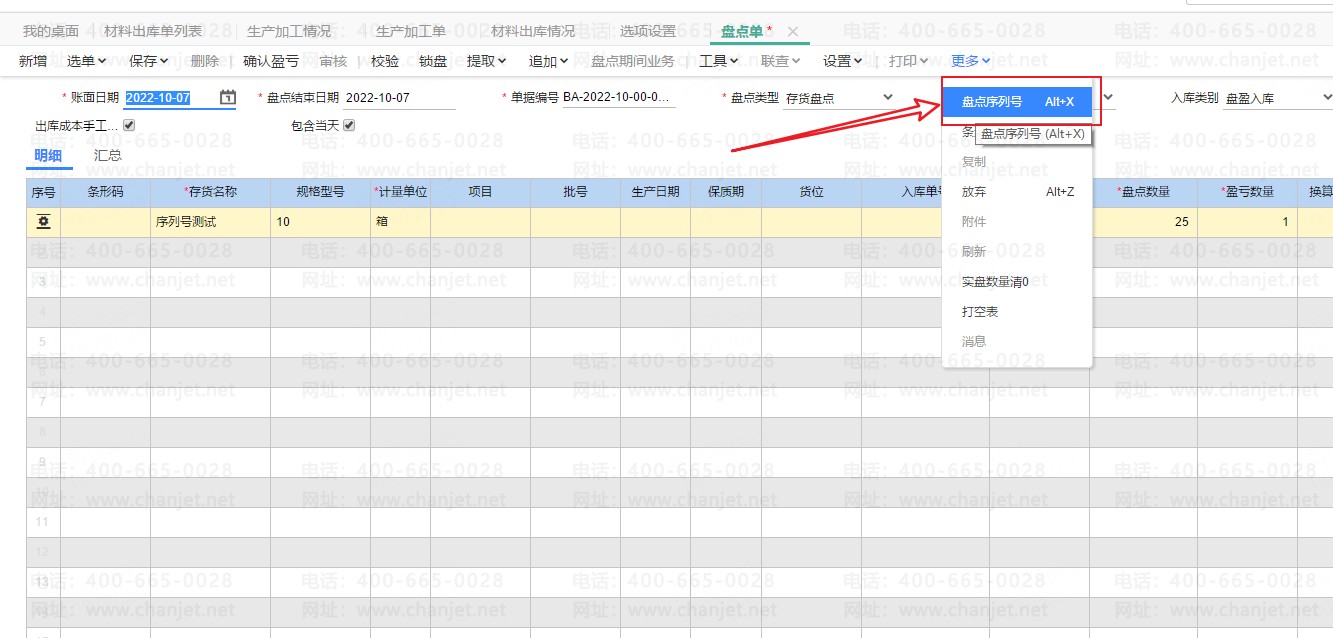
Task: Click 打空表 in the more menu
Action: [980, 312]
